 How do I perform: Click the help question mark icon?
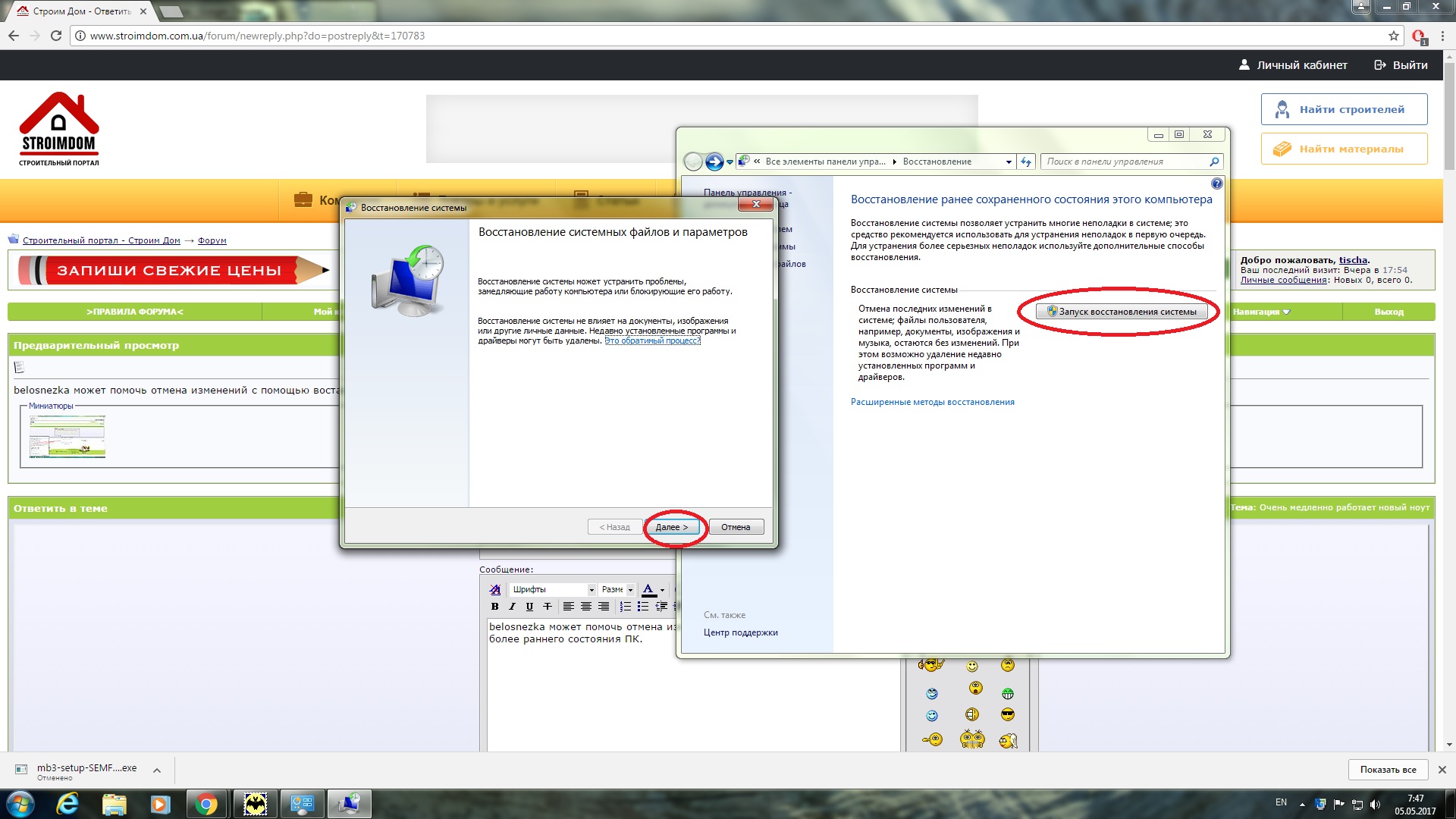coord(1216,184)
